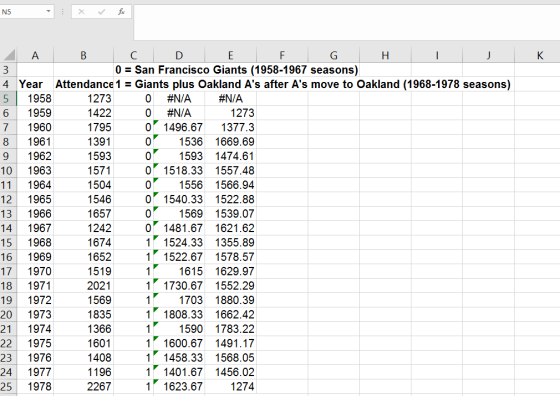This screenshot has width=560, height=396.
Task: Click the Select All corner triangle
Action: coord(9,55)
